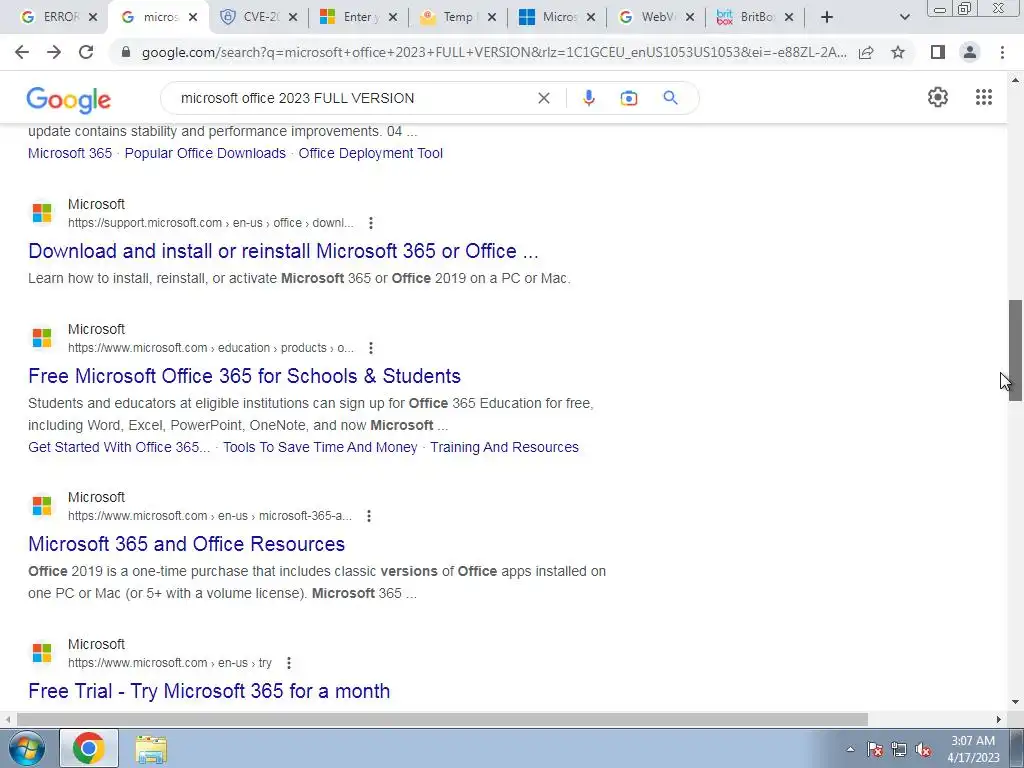Show hidden tray icons

[x=850, y=750]
